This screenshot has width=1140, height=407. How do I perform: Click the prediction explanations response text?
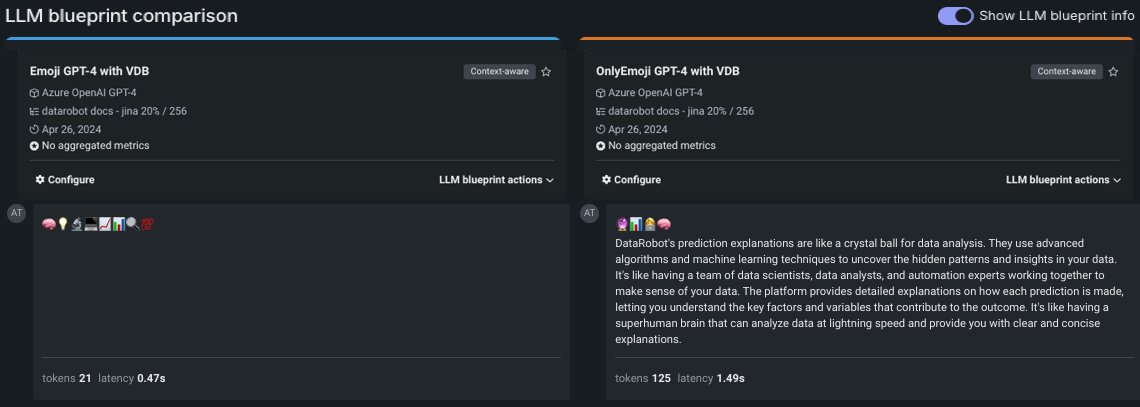pos(860,291)
